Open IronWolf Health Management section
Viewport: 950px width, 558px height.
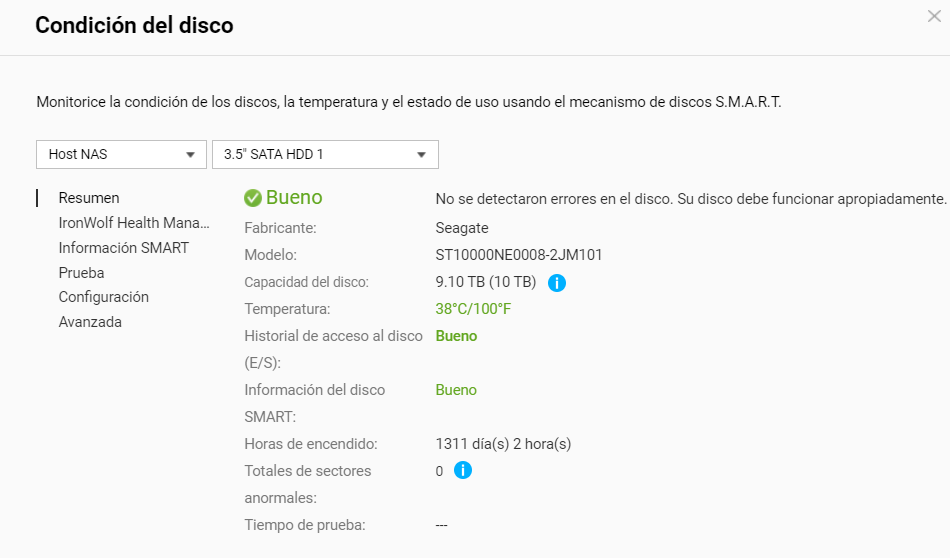pyautogui.click(x=134, y=223)
